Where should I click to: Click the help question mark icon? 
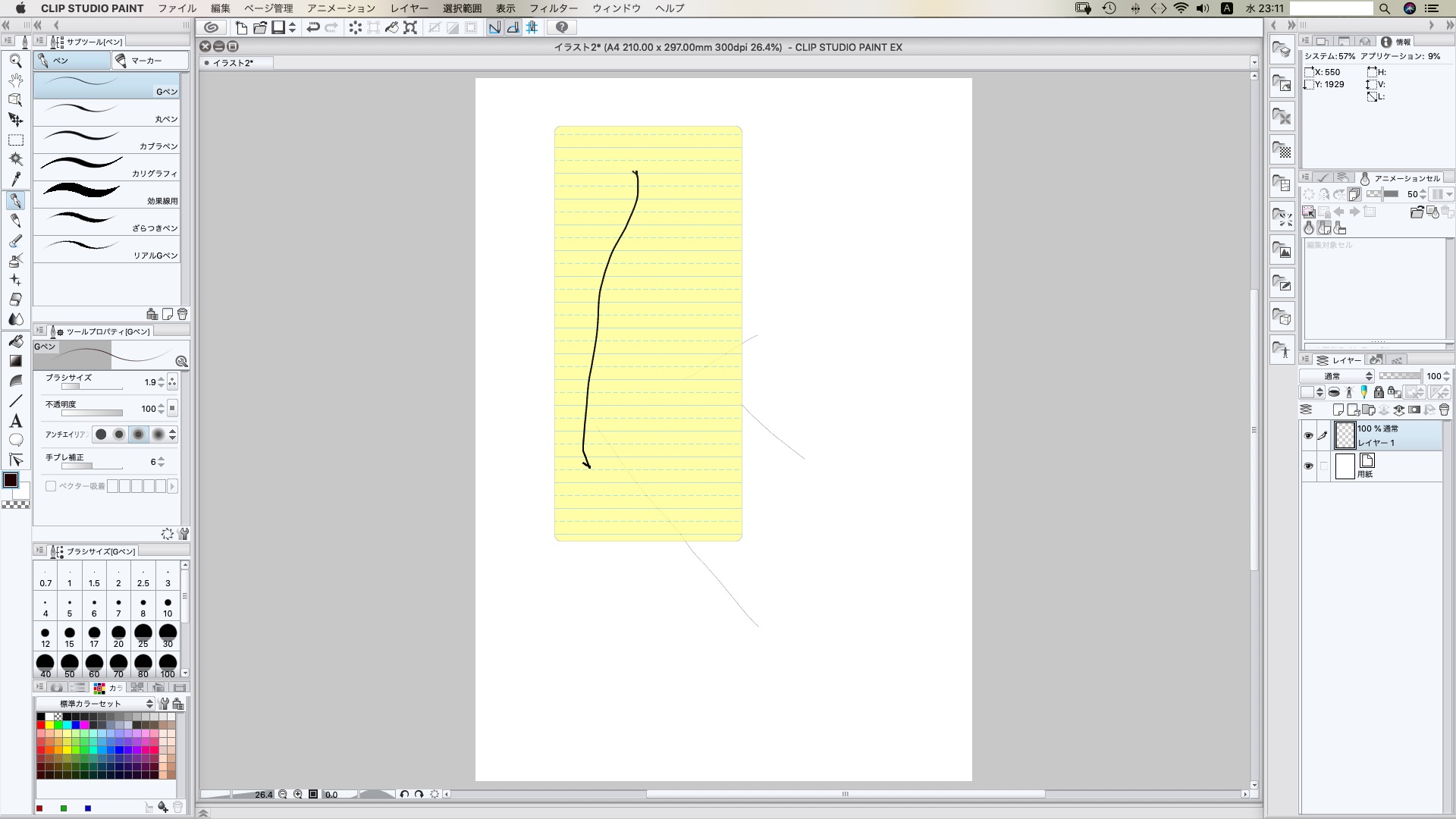click(x=562, y=28)
